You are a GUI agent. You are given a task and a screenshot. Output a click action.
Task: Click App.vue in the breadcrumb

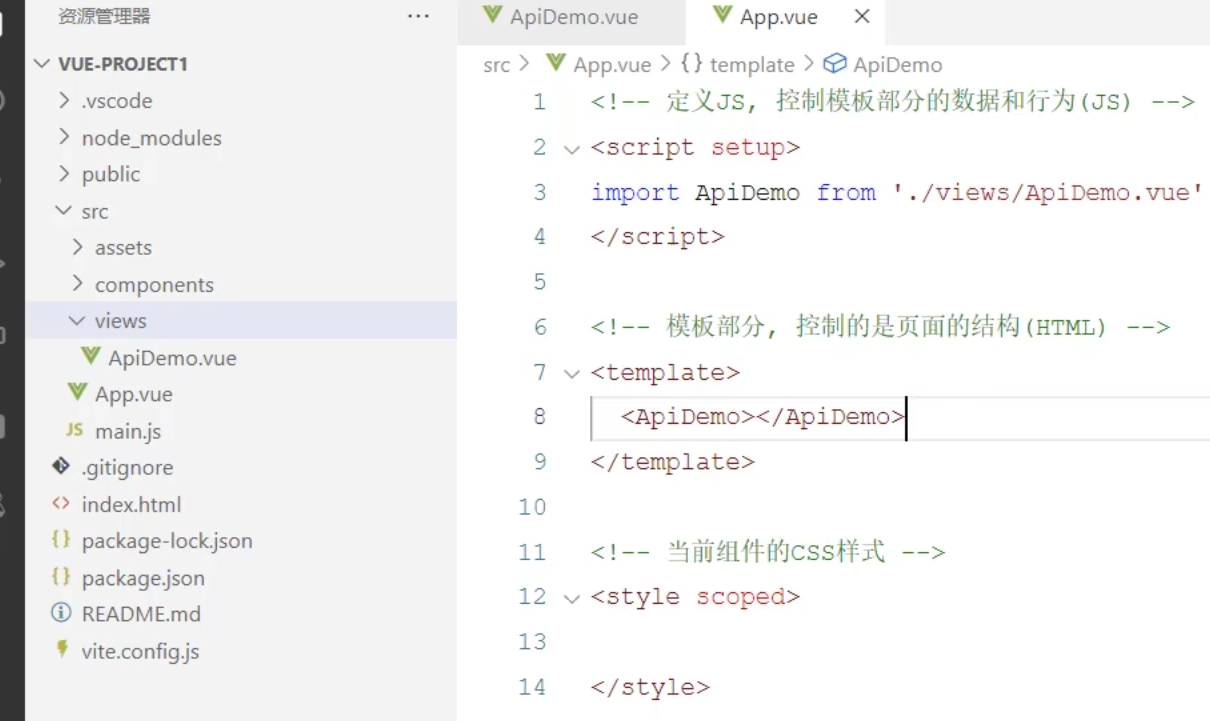coord(612,65)
